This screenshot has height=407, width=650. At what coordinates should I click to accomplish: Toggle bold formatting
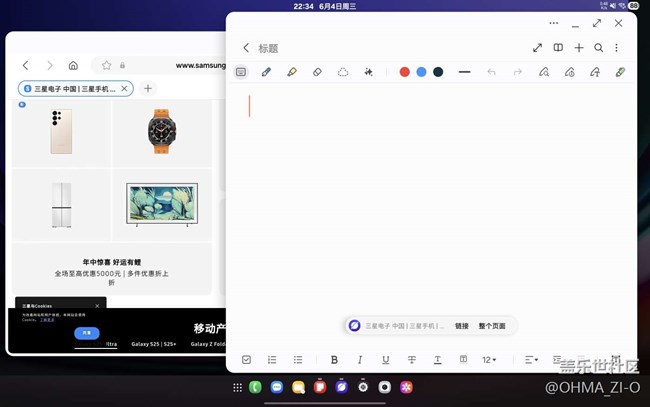point(334,360)
